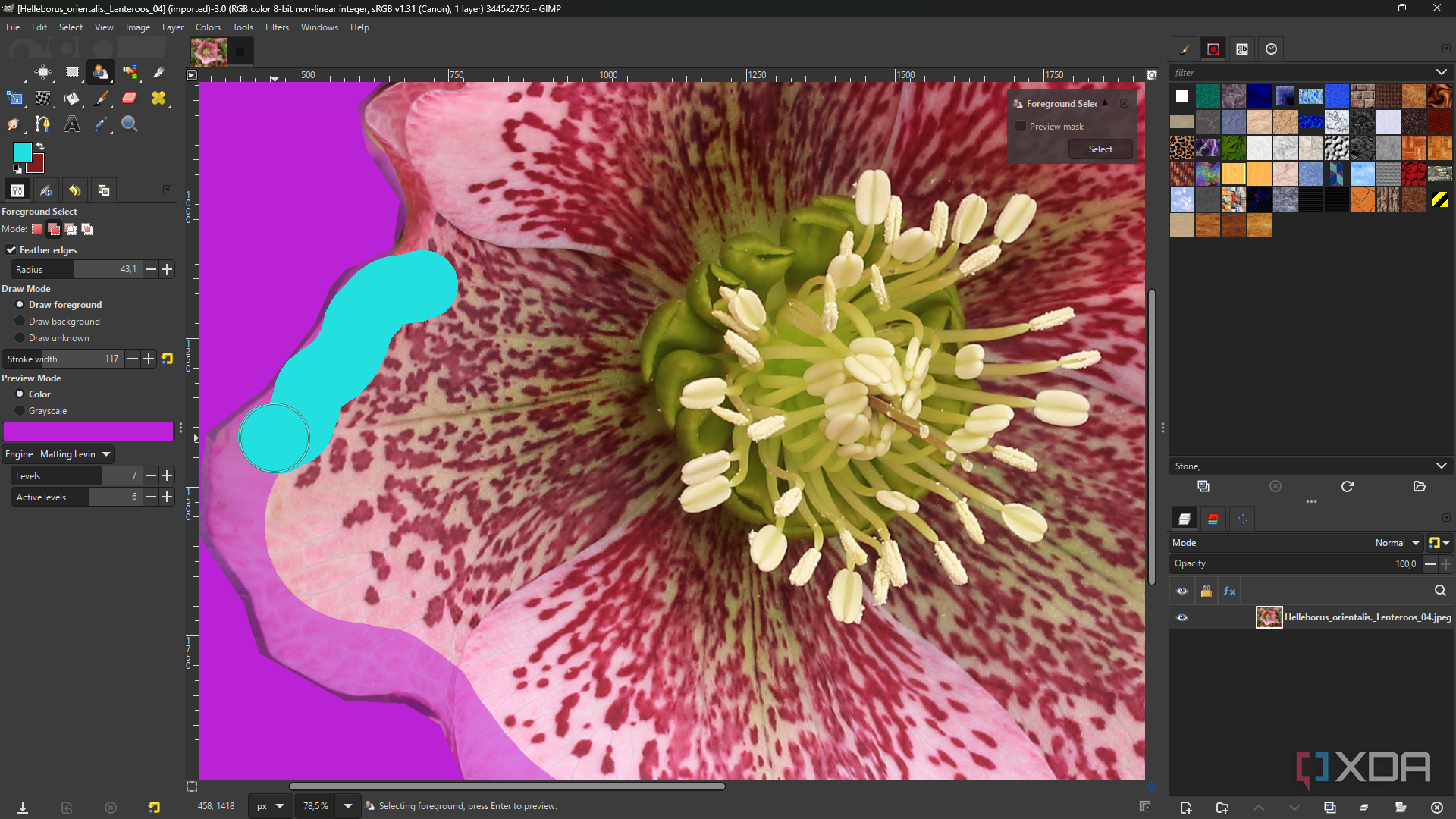Select the Zoom magnifier tool
Screen dimensions: 1456x819
[130, 124]
